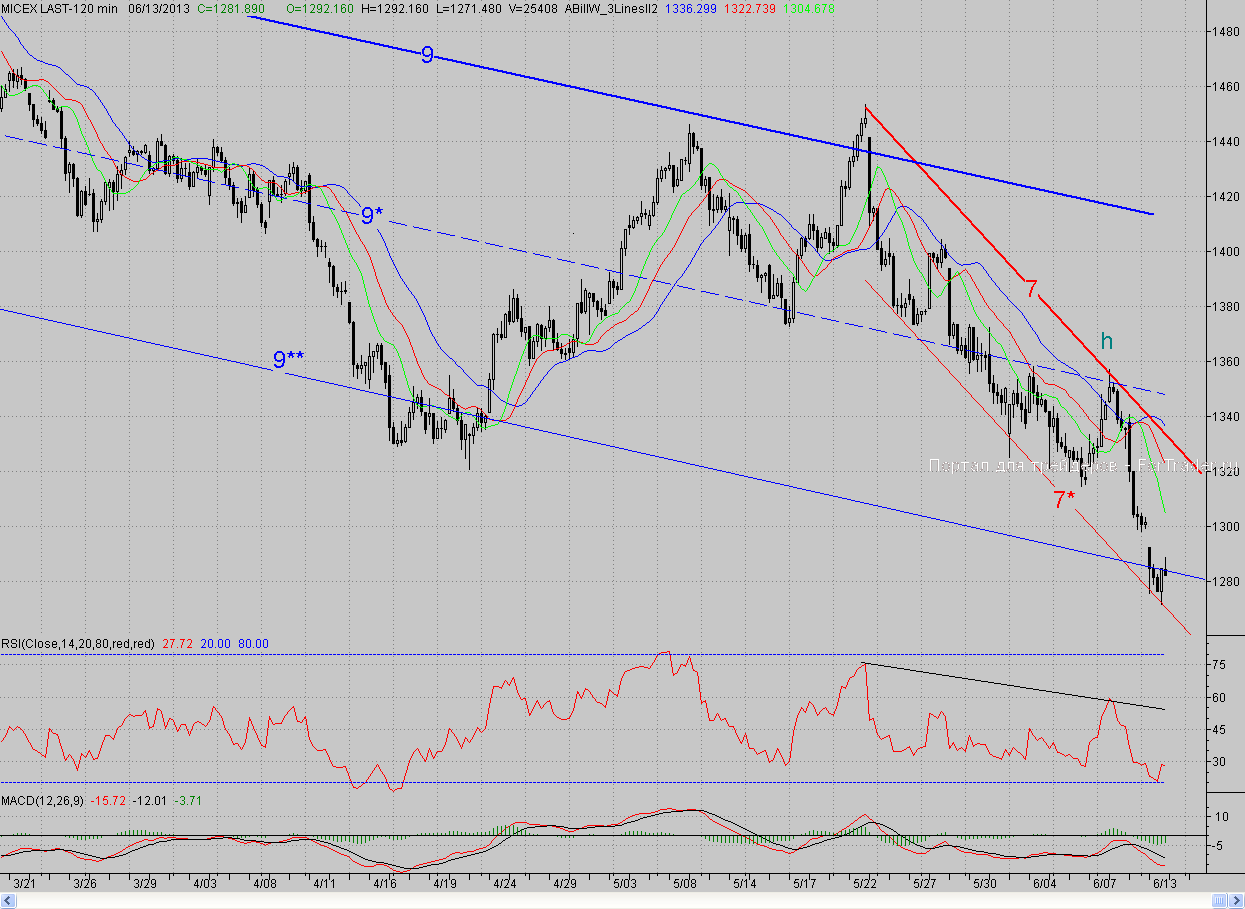Select the lower channel label 9**
The height and width of the screenshot is (909, 1245).
pos(289,360)
